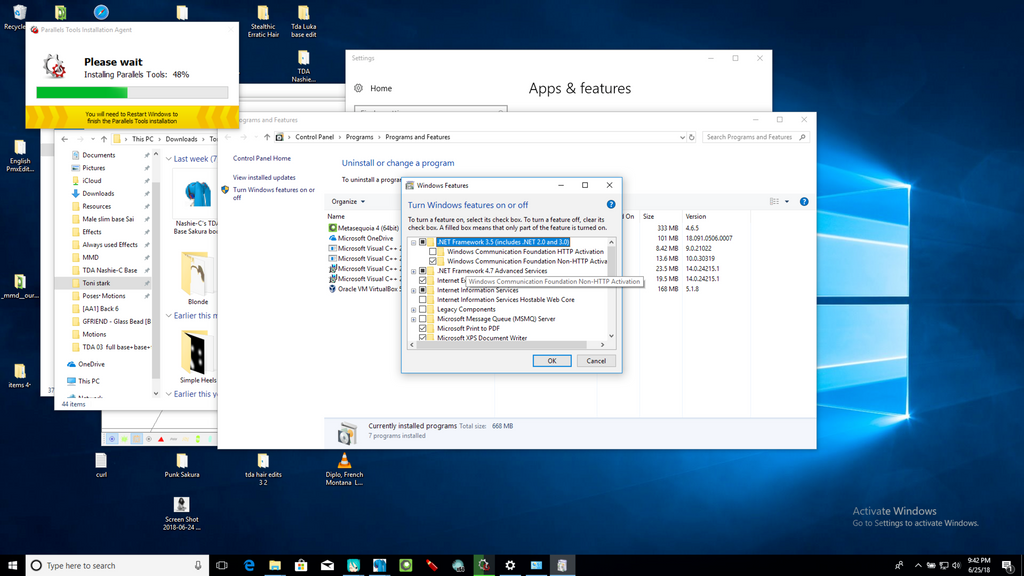This screenshot has width=1024, height=576.
Task: Expand the .NET Framework 4.7 Advanced Services node
Action: point(413,271)
